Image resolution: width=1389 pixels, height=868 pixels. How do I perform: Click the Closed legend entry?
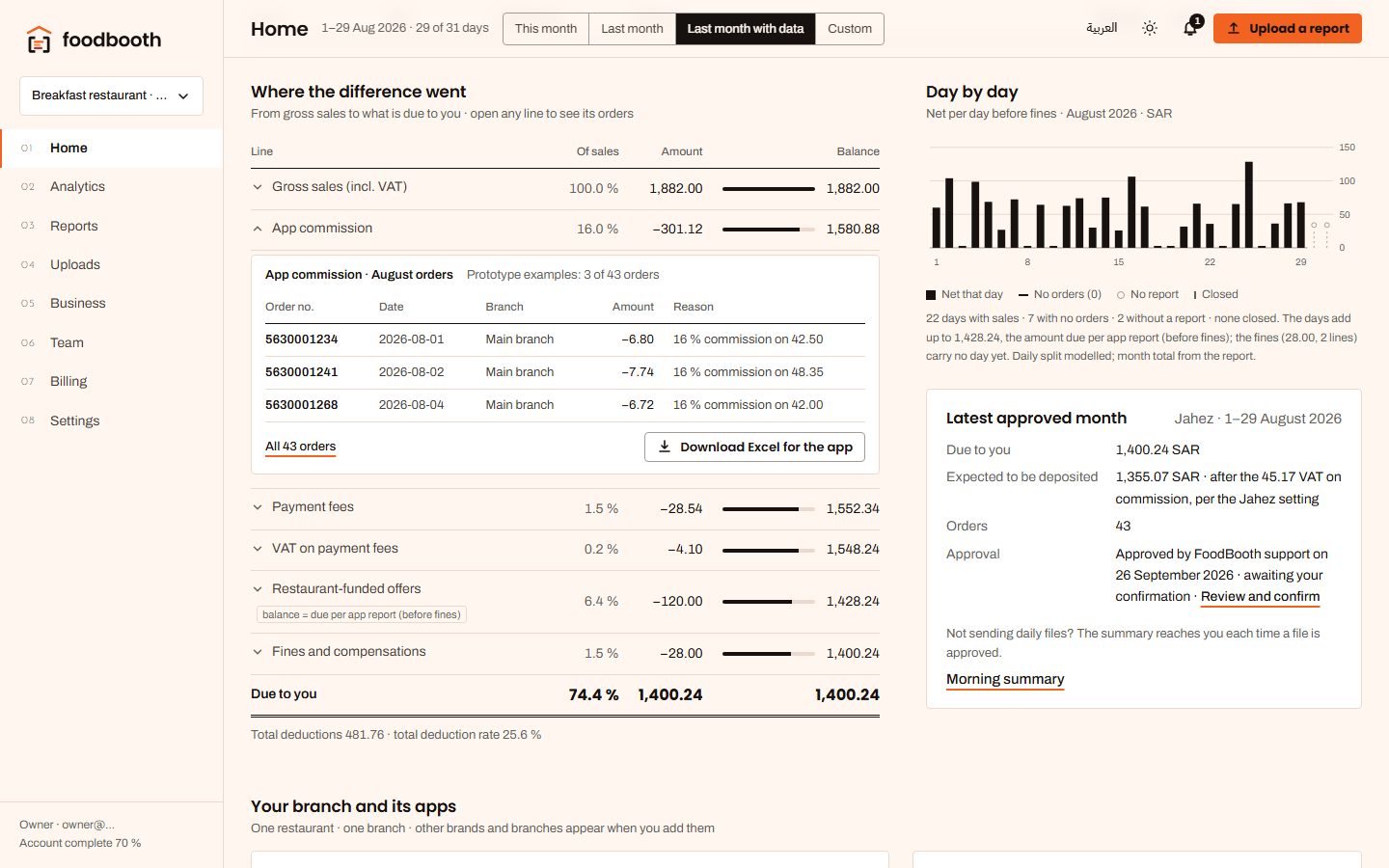pyautogui.click(x=1215, y=295)
